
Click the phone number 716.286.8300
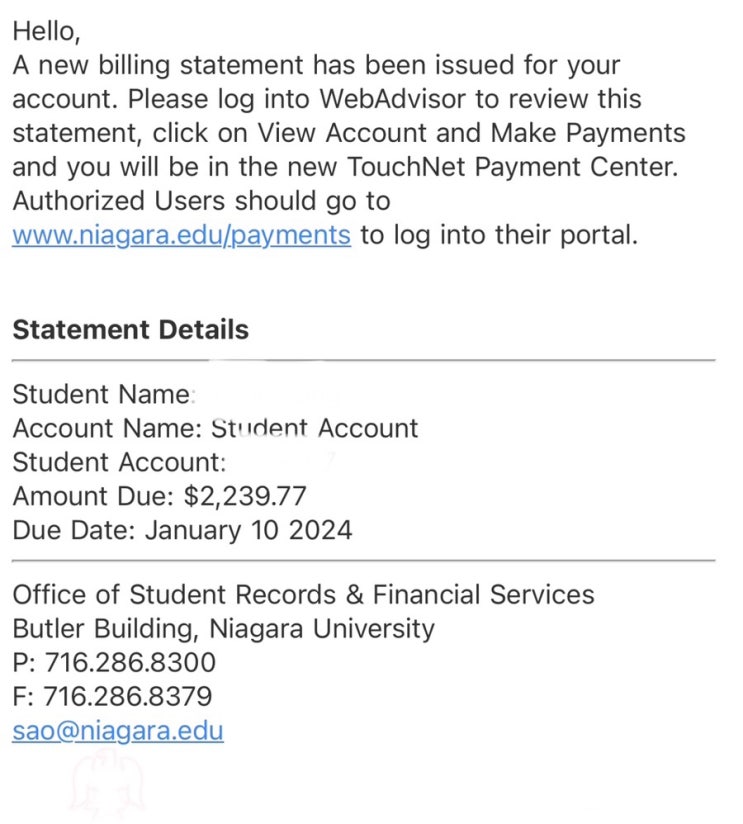coord(130,663)
